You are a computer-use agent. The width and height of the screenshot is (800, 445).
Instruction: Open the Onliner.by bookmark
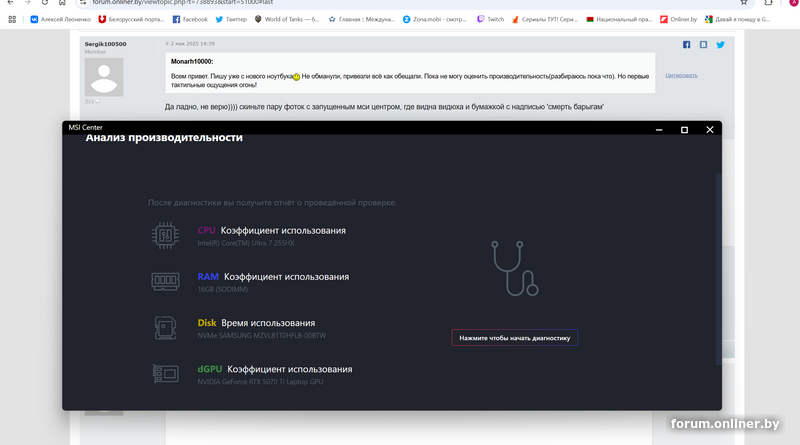[678, 19]
